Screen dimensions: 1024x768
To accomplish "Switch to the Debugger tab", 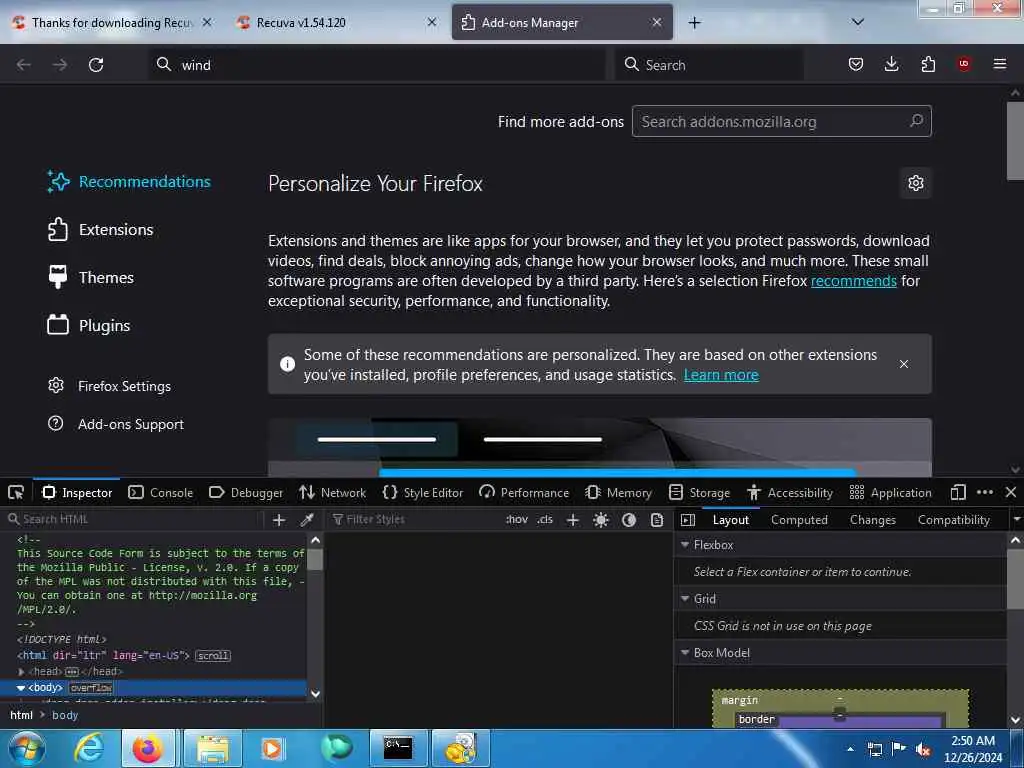I will (x=246, y=492).
